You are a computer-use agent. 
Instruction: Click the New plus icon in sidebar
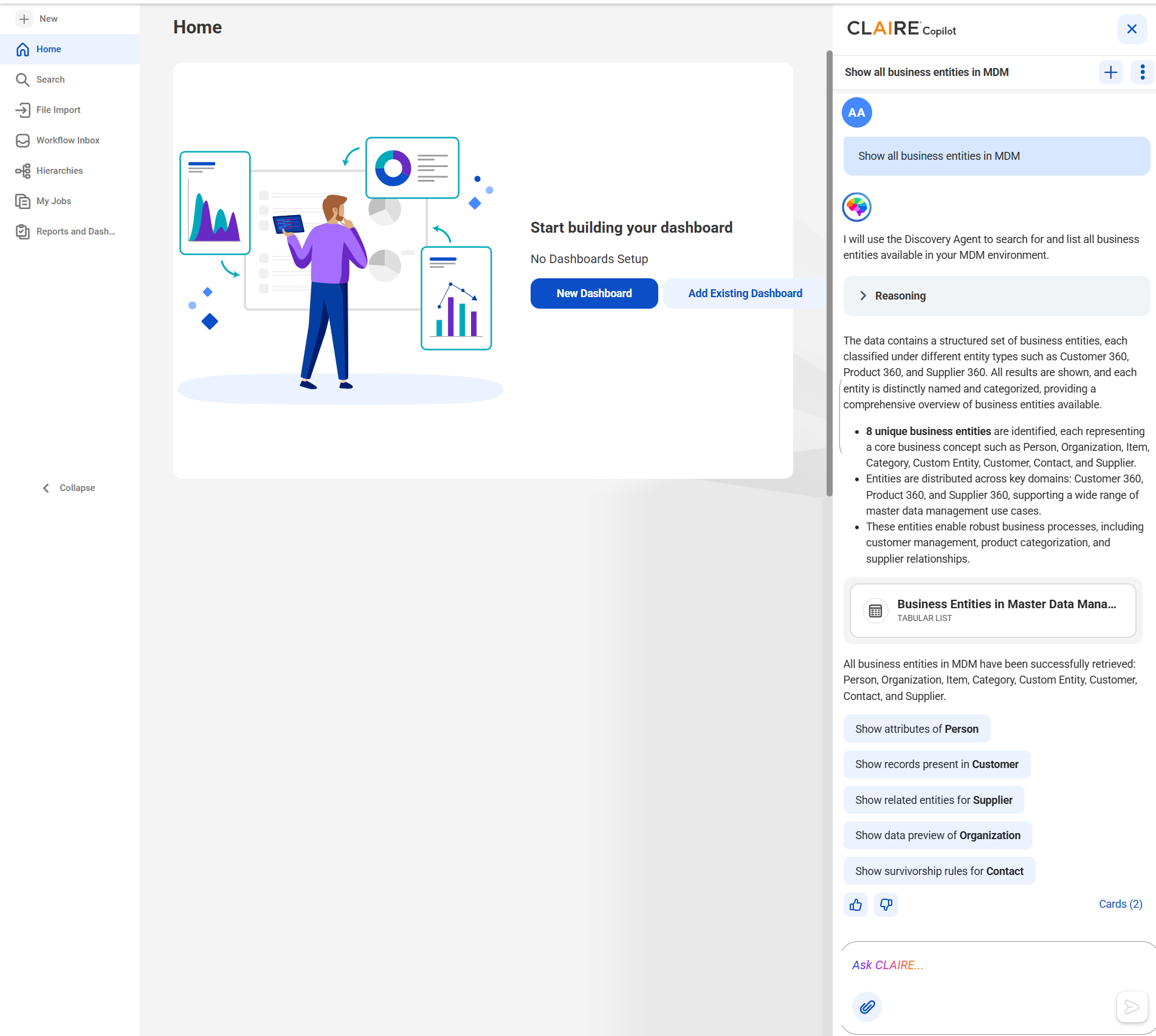tap(24, 19)
